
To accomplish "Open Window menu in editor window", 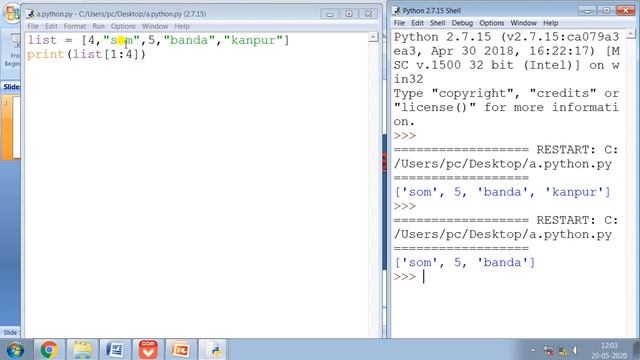I will coord(155,26).
